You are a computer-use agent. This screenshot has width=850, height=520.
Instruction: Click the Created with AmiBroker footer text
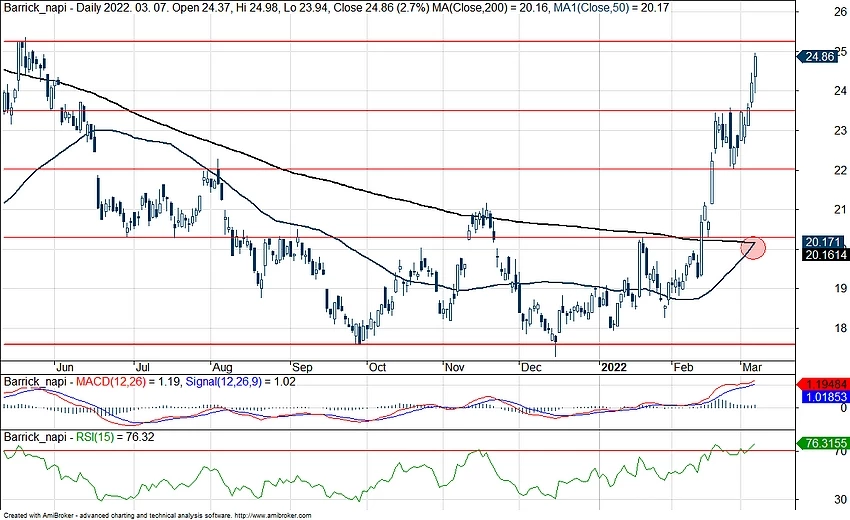click(38, 516)
